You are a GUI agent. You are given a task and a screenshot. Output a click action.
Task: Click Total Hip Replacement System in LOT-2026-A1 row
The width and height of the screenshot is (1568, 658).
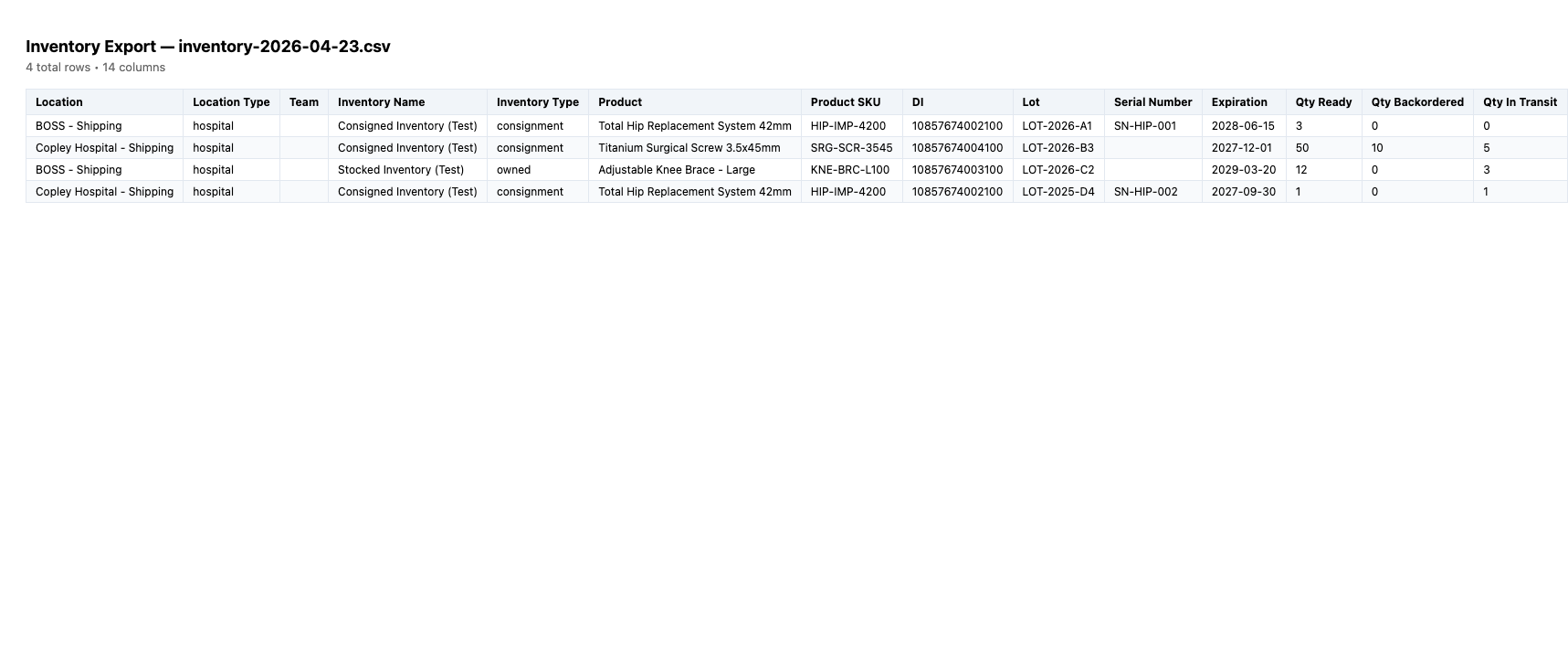[695, 126]
